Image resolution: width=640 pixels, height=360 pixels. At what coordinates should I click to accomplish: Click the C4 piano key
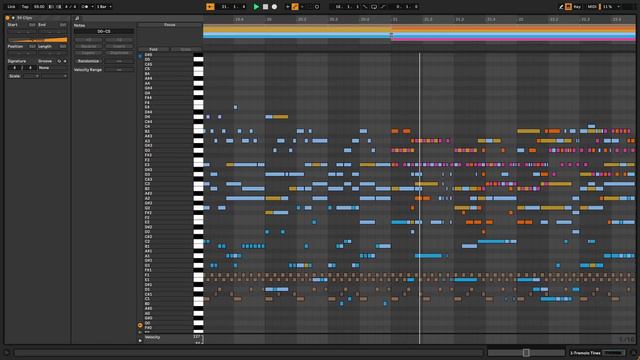(x=198, y=127)
